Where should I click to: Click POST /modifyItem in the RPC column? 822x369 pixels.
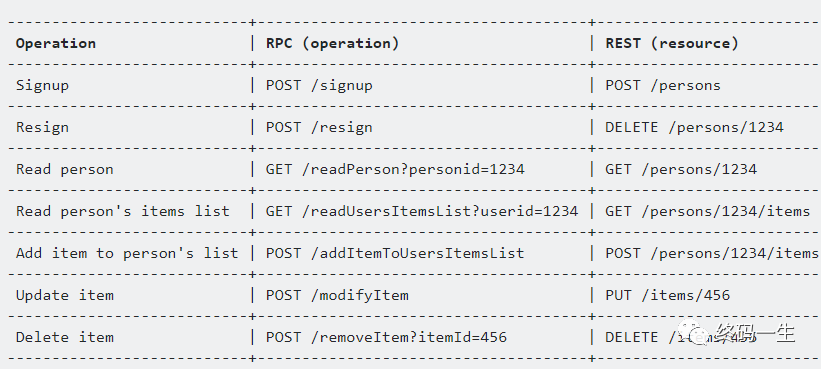tap(337, 295)
